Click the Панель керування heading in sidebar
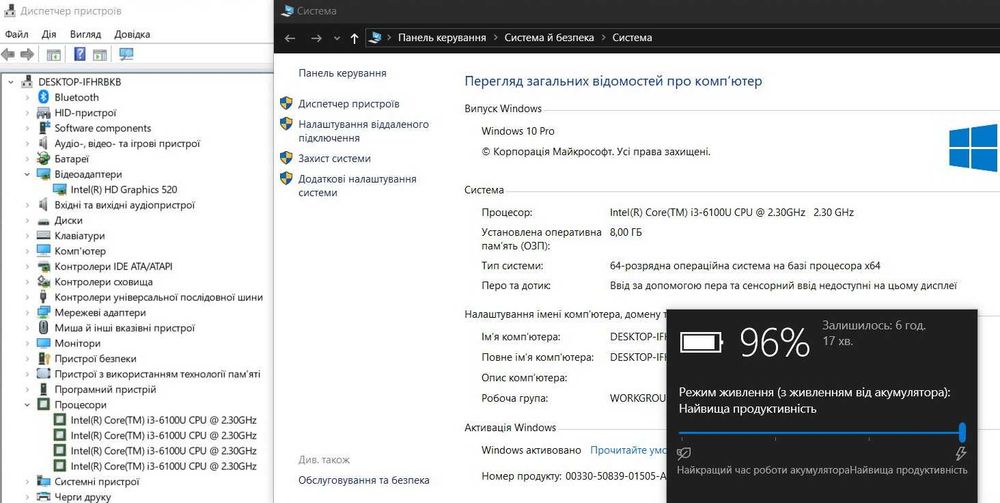 [x=342, y=73]
